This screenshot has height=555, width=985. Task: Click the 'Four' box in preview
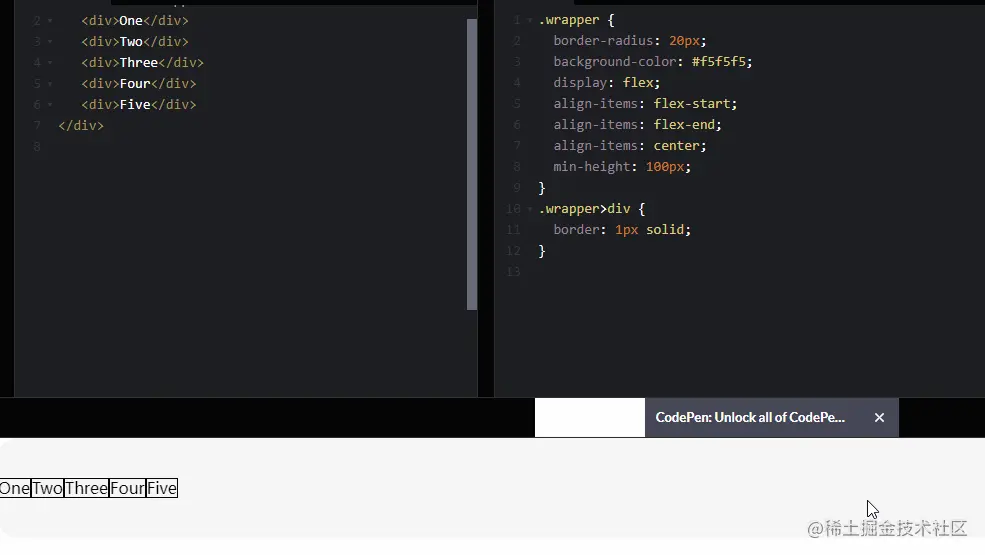click(128, 488)
